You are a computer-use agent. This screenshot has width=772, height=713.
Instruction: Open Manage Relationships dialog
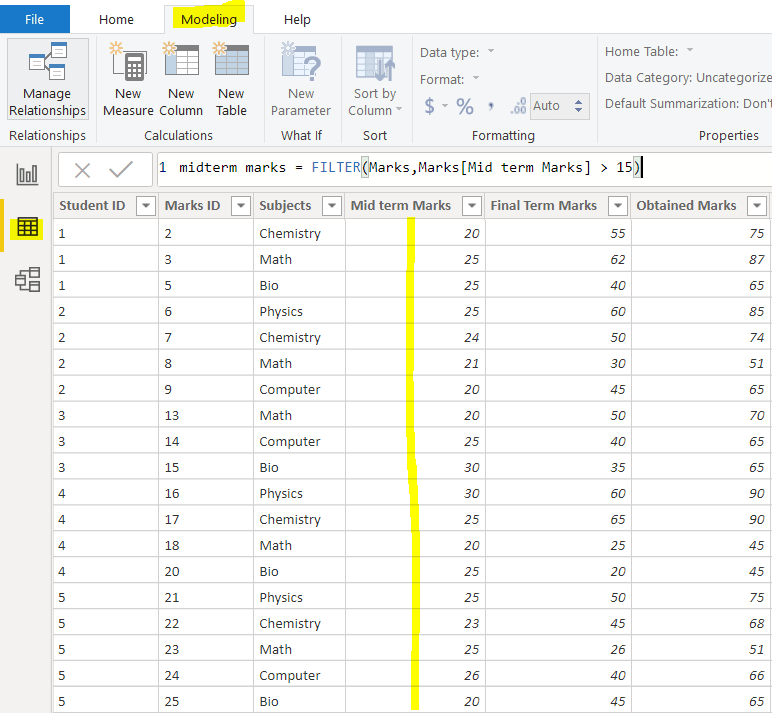point(47,79)
